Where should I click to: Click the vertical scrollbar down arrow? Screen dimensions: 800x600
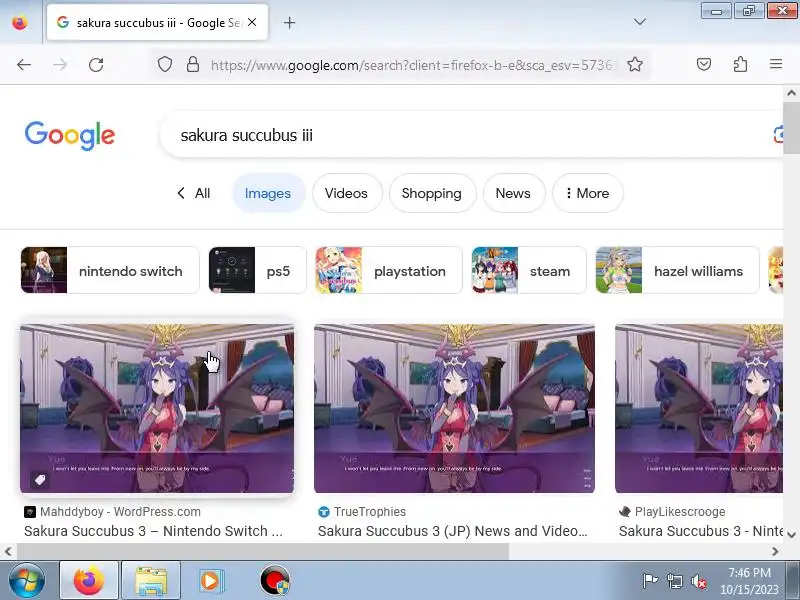tap(791, 535)
